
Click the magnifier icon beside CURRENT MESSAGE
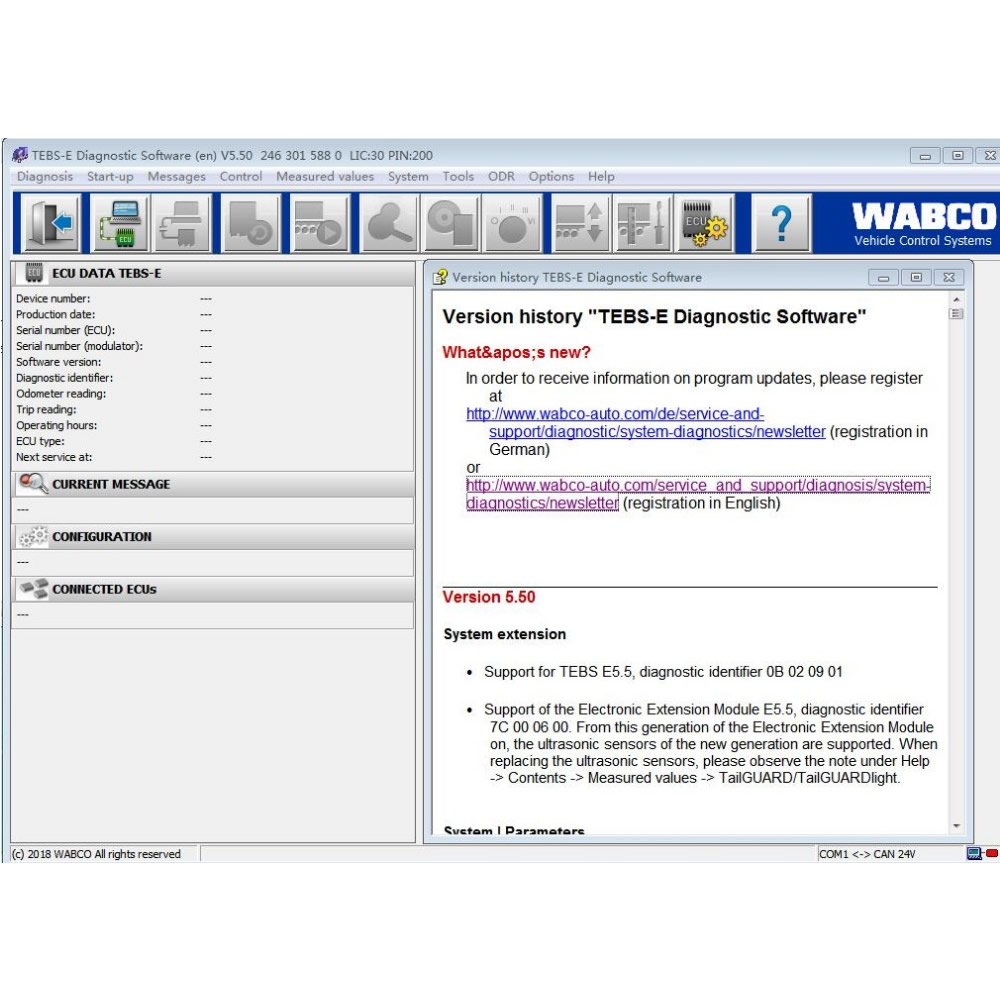pyautogui.click(x=33, y=483)
